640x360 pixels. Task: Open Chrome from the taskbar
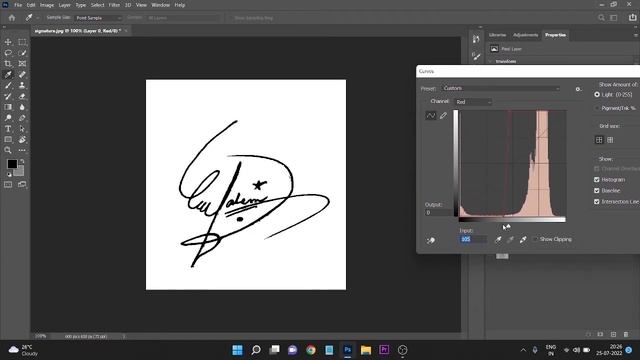coord(311,350)
